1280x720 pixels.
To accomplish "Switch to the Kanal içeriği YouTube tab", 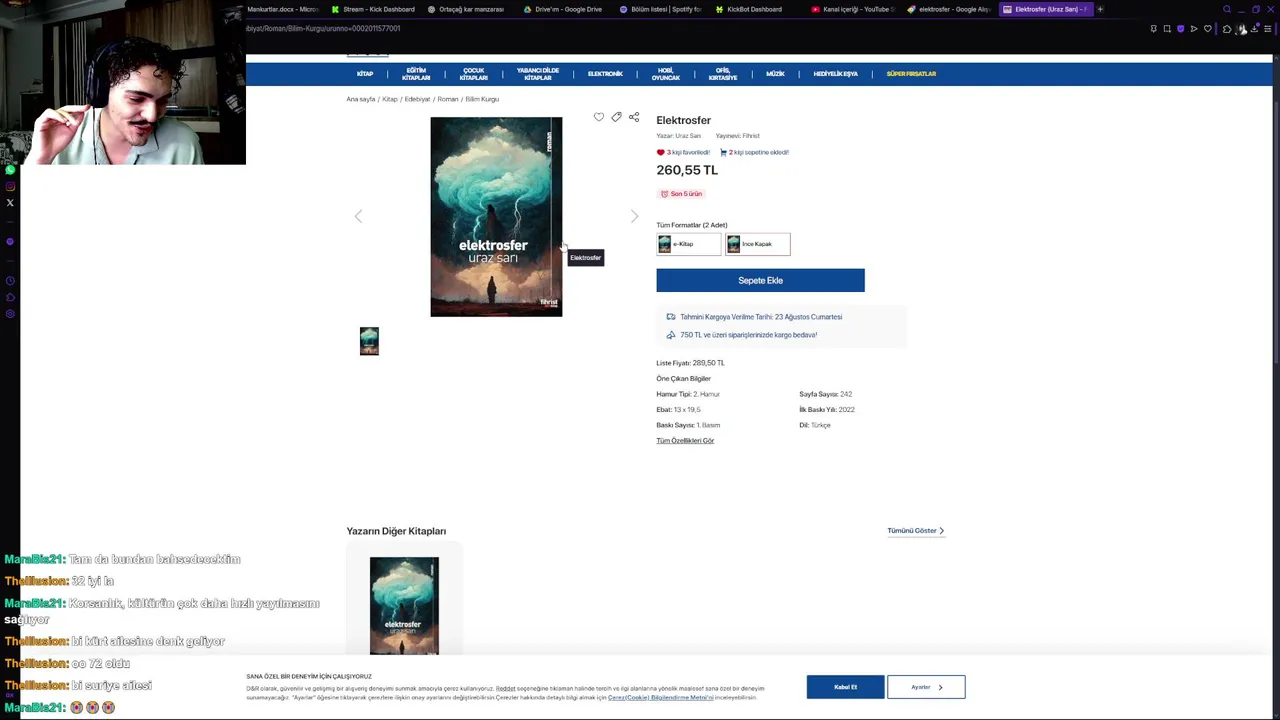I will [x=852, y=9].
